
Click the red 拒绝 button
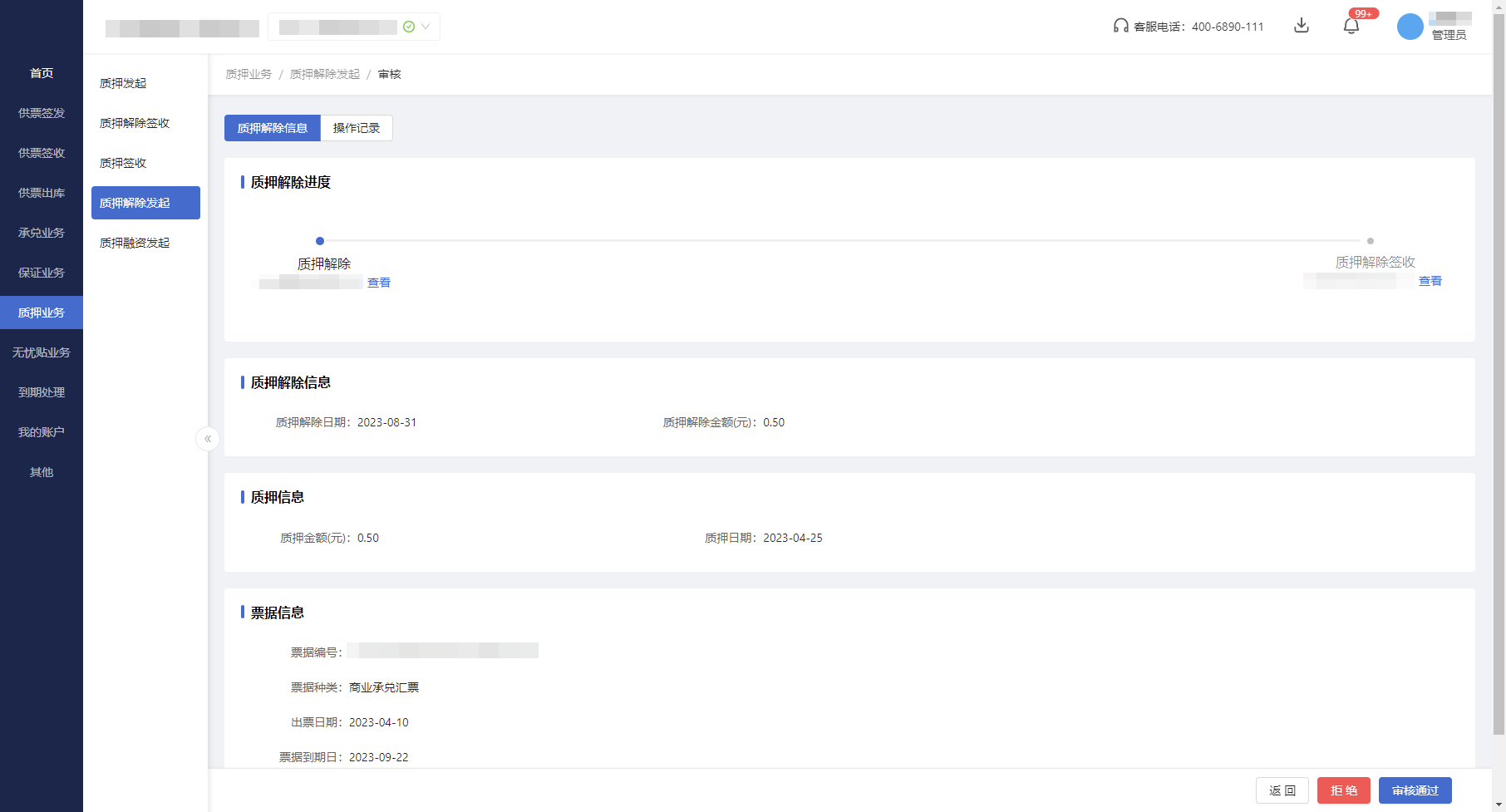[1343, 790]
